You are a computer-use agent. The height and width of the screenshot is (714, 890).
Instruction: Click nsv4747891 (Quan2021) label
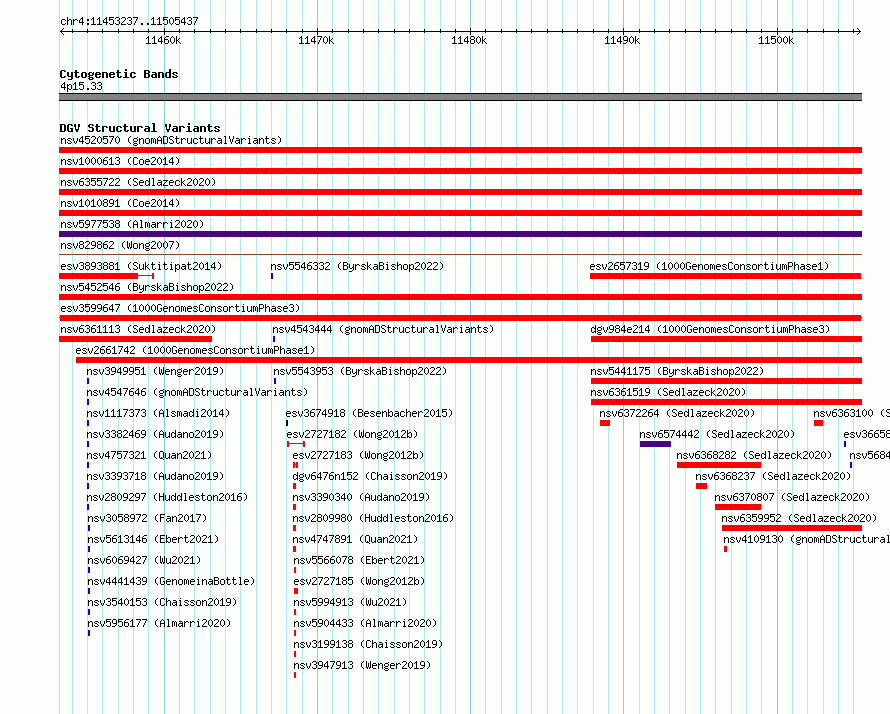point(356,539)
